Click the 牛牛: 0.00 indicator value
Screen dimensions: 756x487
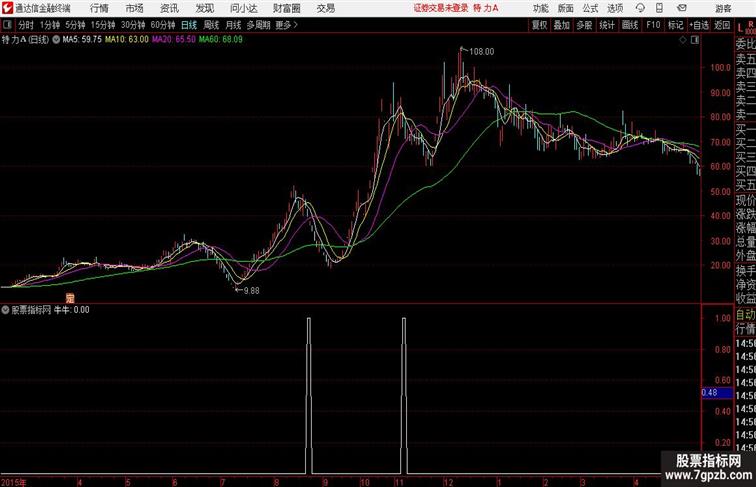[x=72, y=310]
